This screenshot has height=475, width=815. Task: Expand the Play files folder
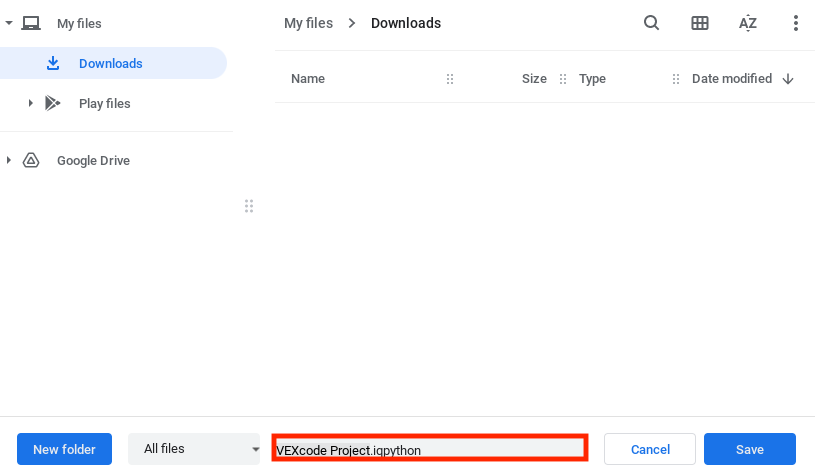(x=31, y=103)
